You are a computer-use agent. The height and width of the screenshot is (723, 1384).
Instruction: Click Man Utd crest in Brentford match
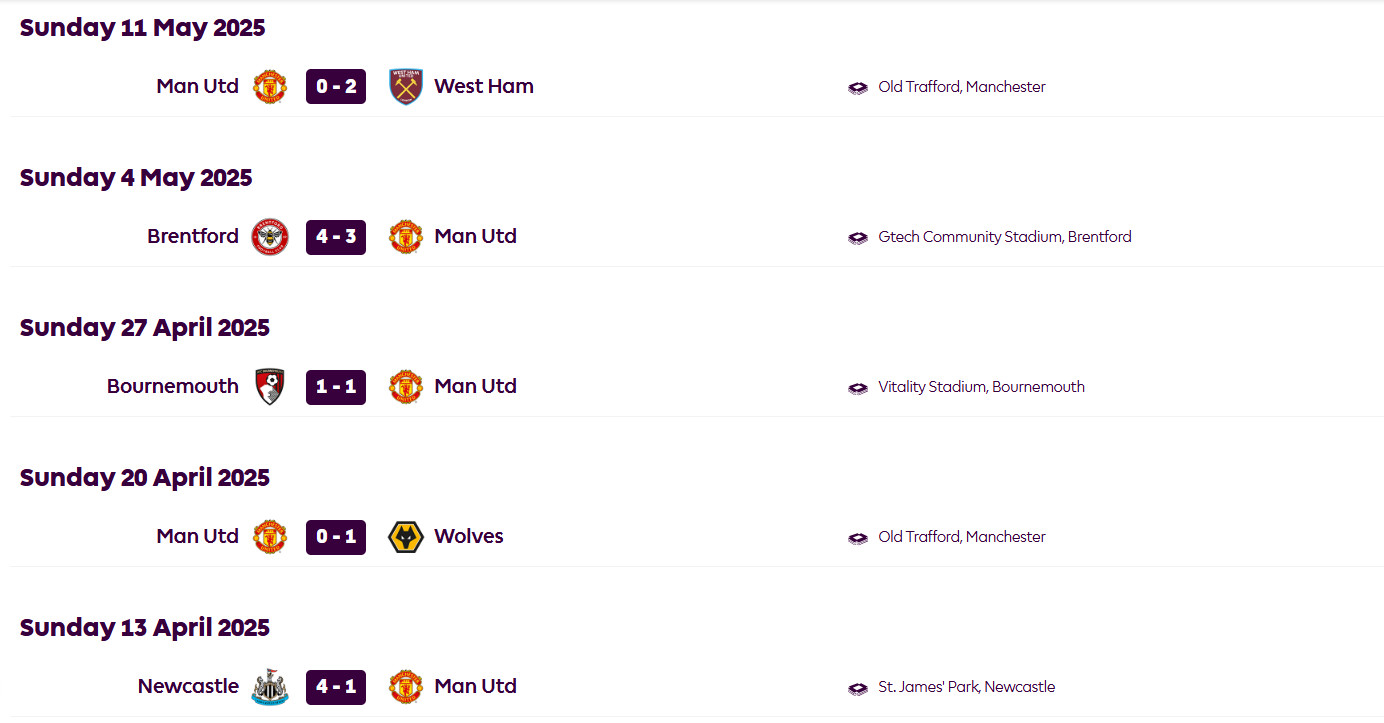coord(406,237)
